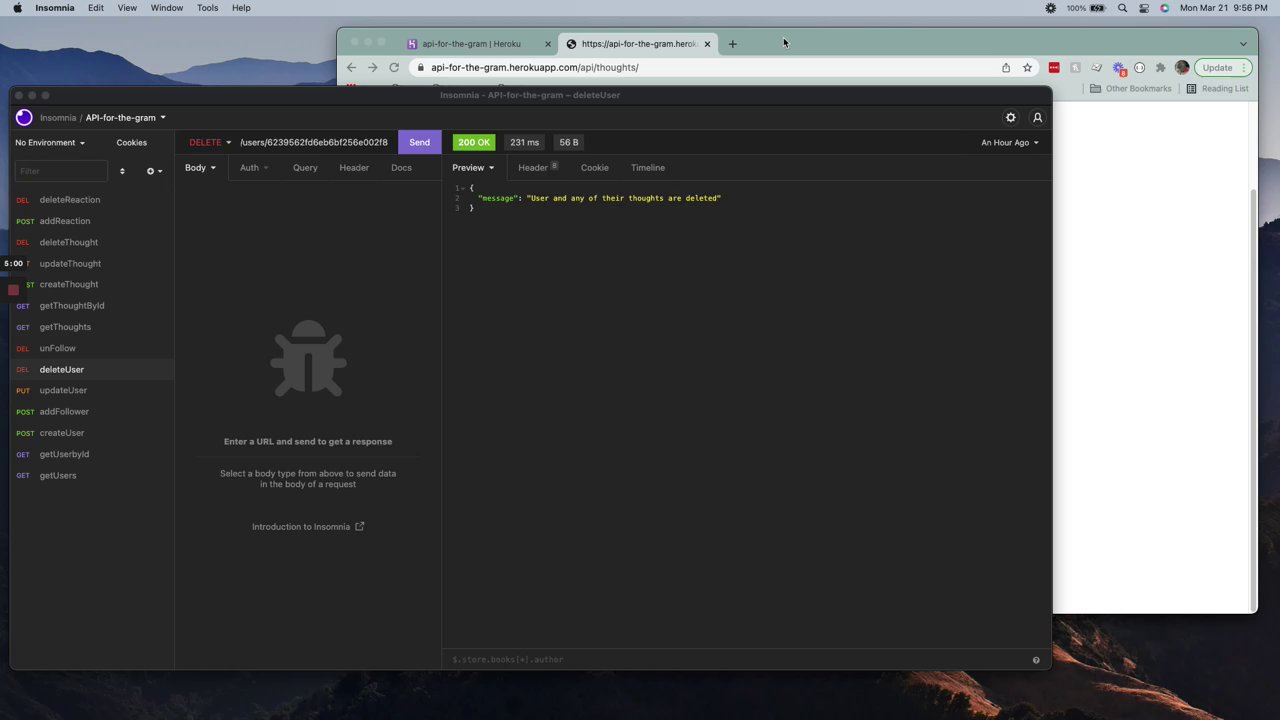The width and height of the screenshot is (1280, 720).
Task: Click the sidebar sort icon beside the filter
Action: (x=122, y=171)
